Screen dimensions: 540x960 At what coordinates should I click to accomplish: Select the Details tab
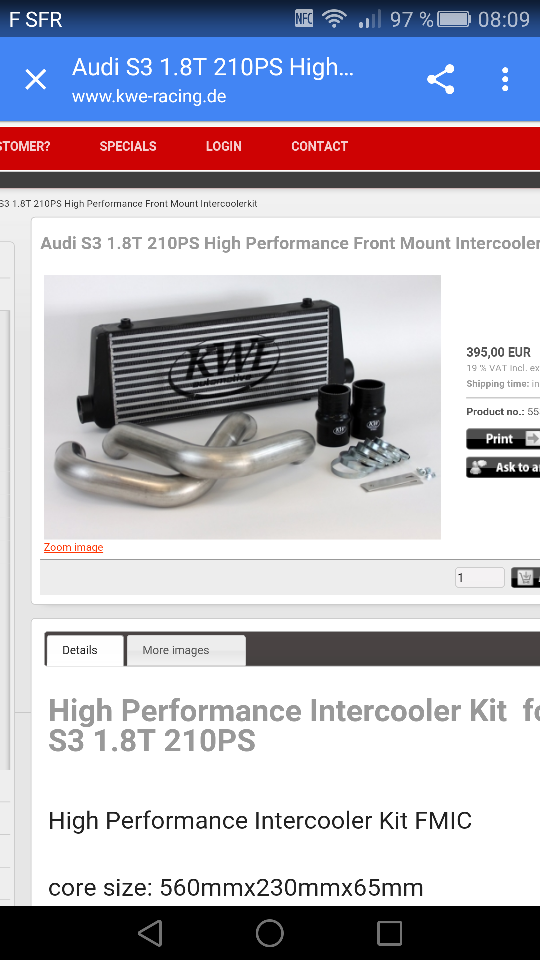(x=84, y=650)
